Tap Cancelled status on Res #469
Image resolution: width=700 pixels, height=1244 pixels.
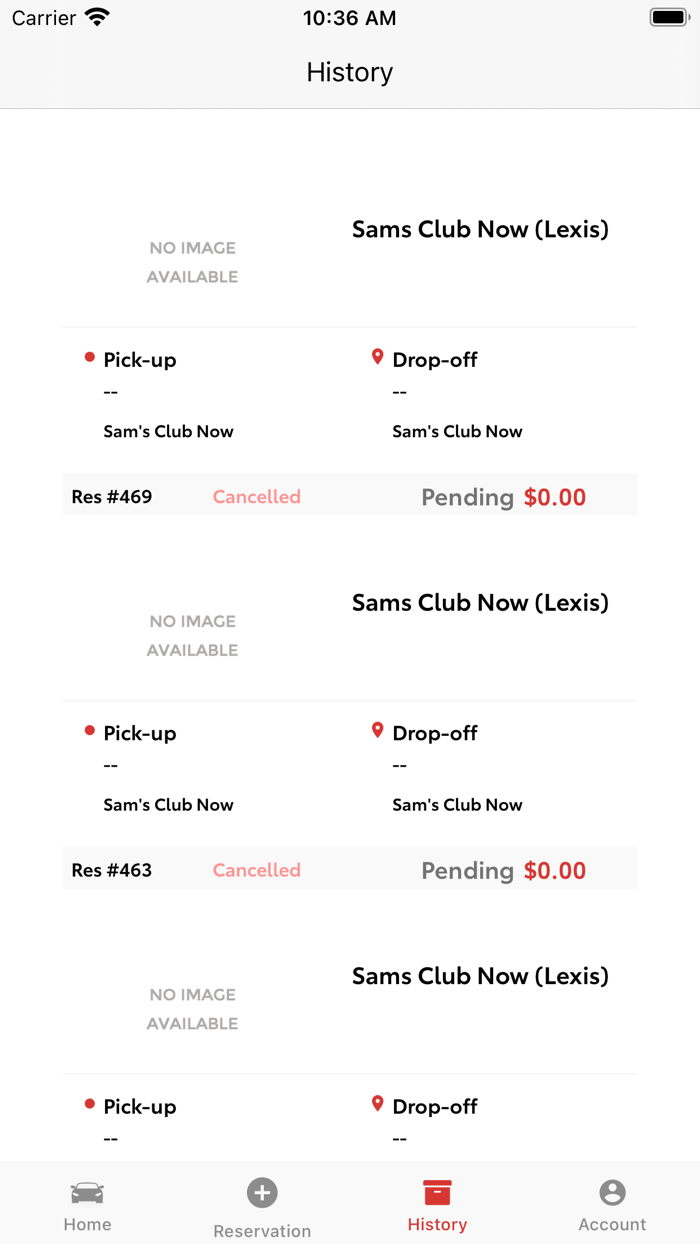(256, 497)
